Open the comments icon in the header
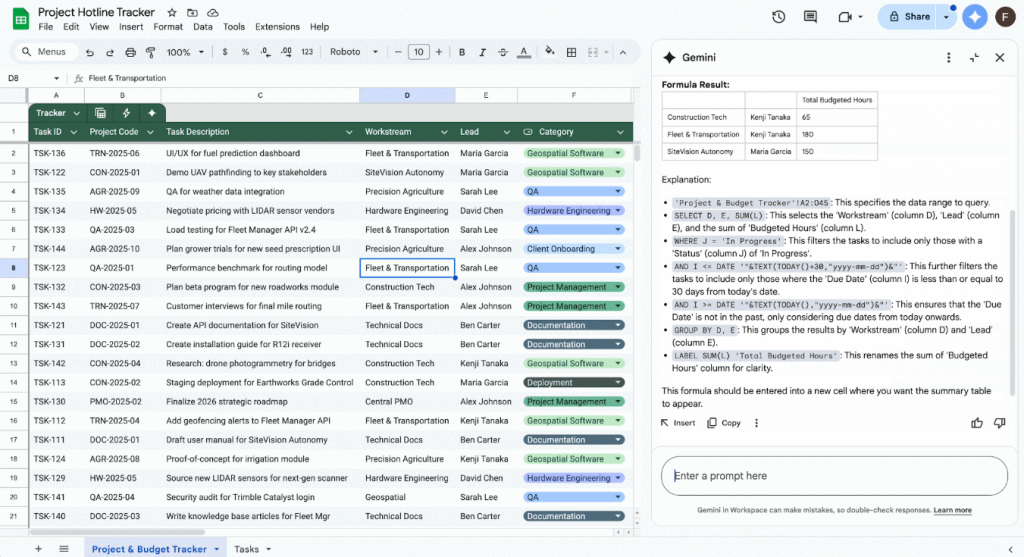Image resolution: width=1024 pixels, height=557 pixels. click(812, 17)
